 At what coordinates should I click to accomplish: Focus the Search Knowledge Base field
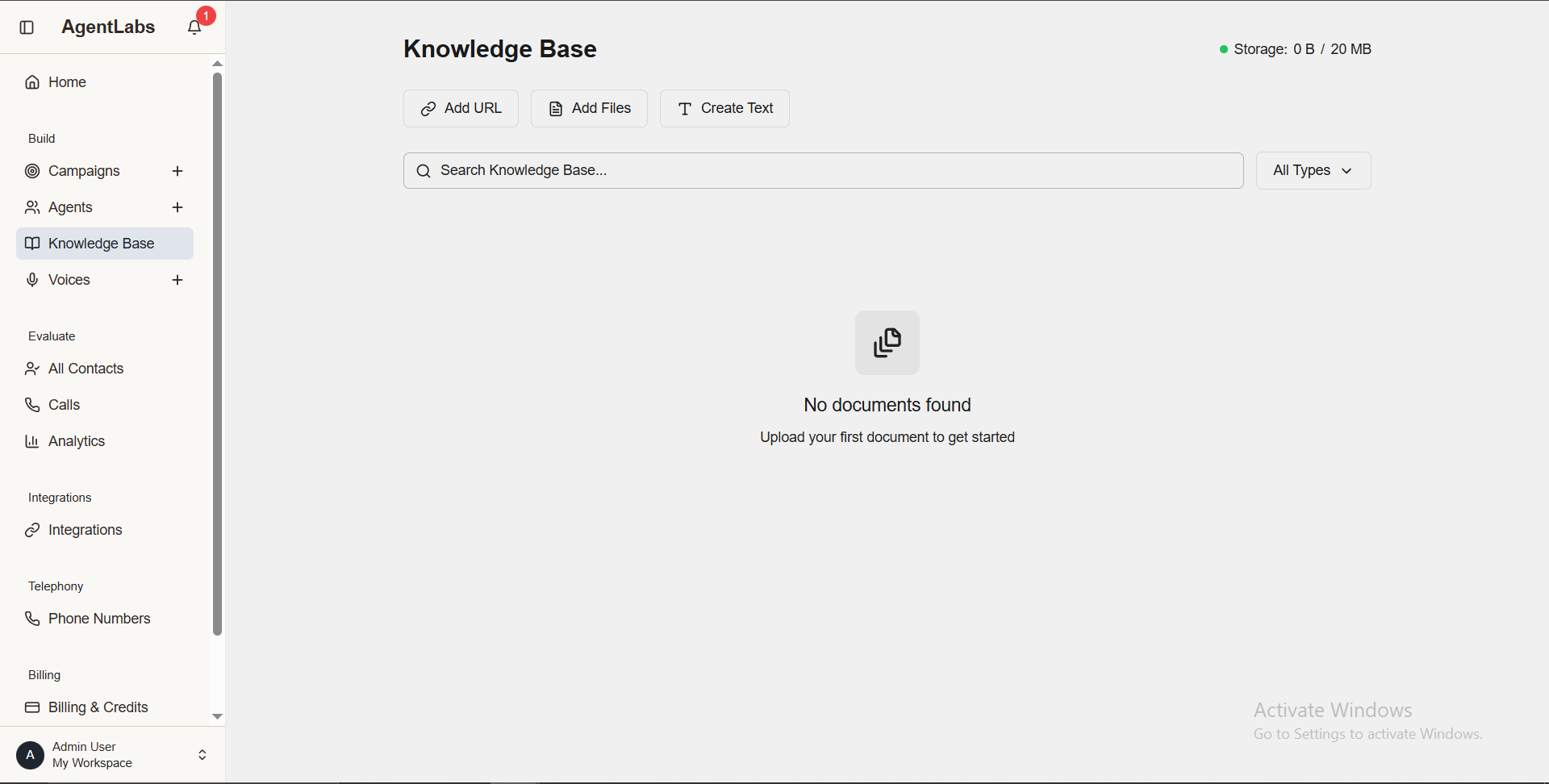(822, 170)
